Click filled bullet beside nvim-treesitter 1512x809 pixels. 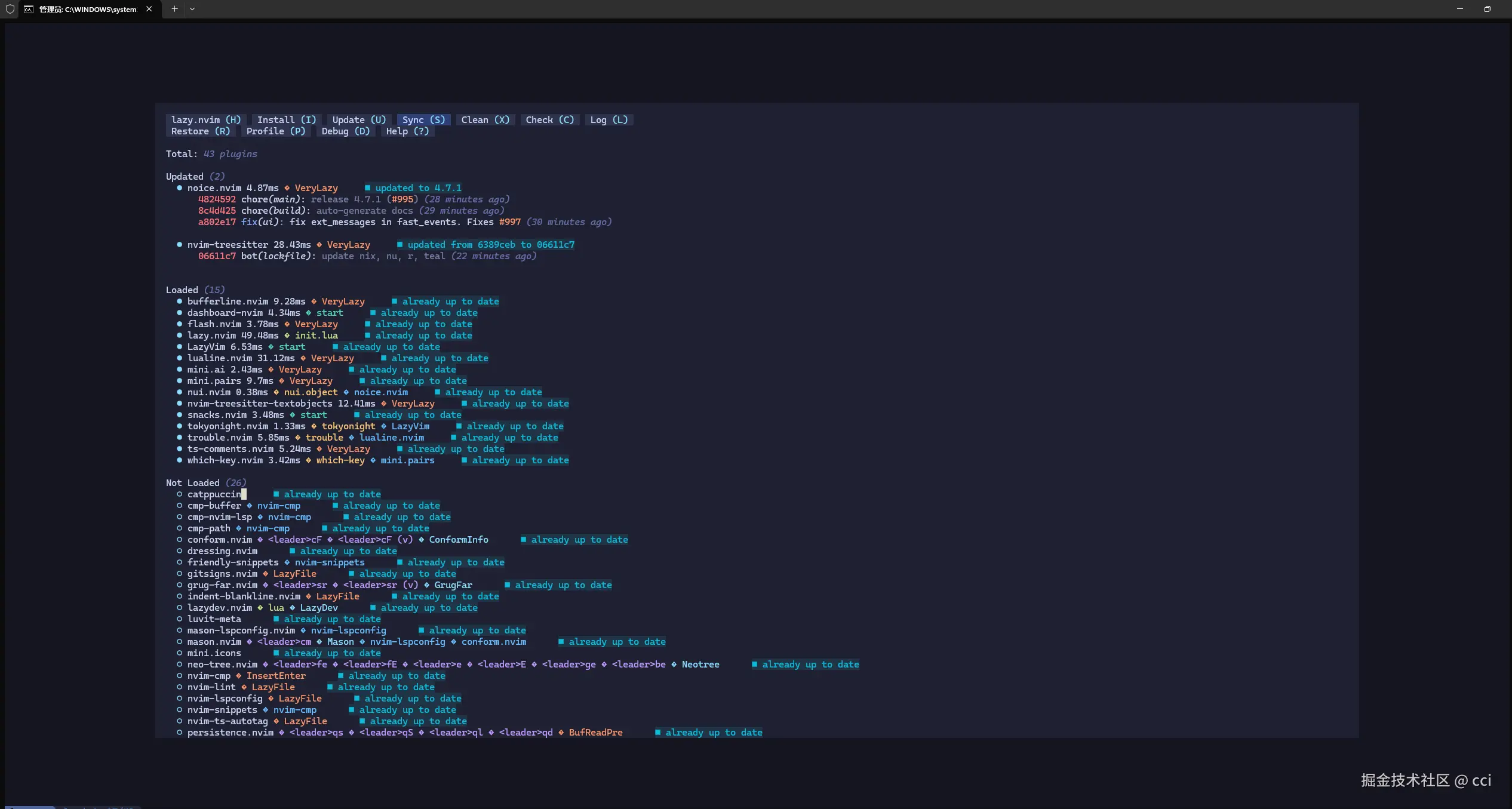pos(179,245)
